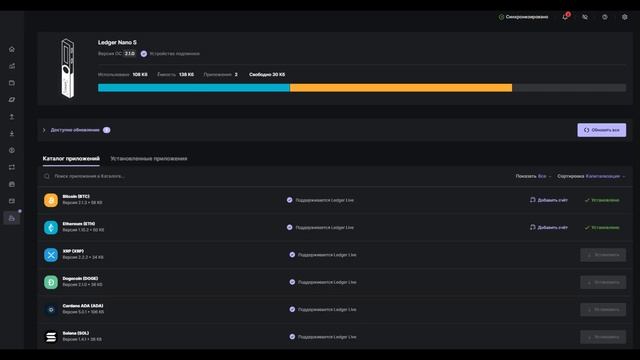Open the Сортировка sort dropdown
Screen dimensions: 640x360
coord(591,176)
